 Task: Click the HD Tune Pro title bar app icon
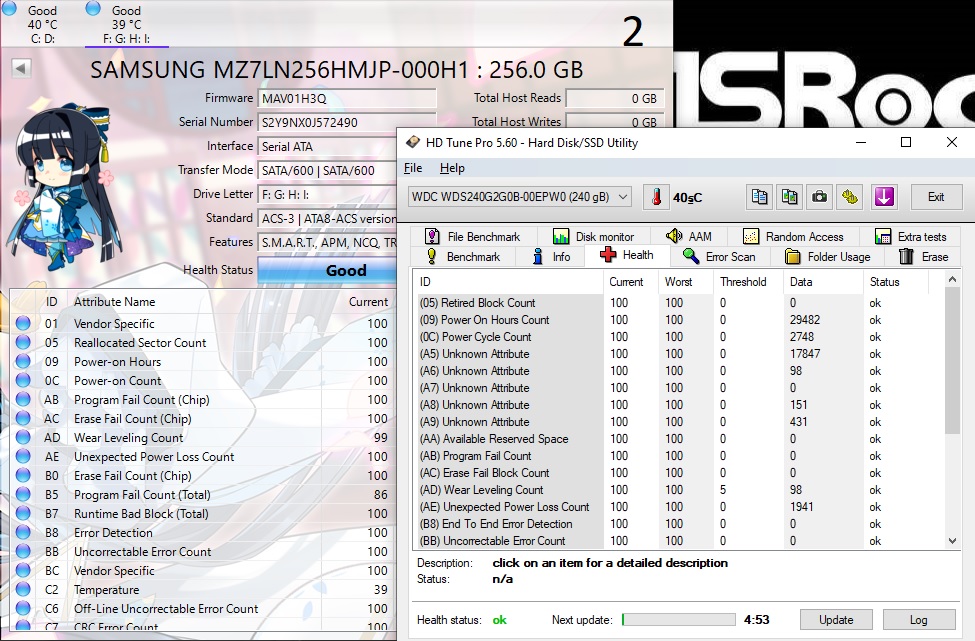pyautogui.click(x=412, y=142)
